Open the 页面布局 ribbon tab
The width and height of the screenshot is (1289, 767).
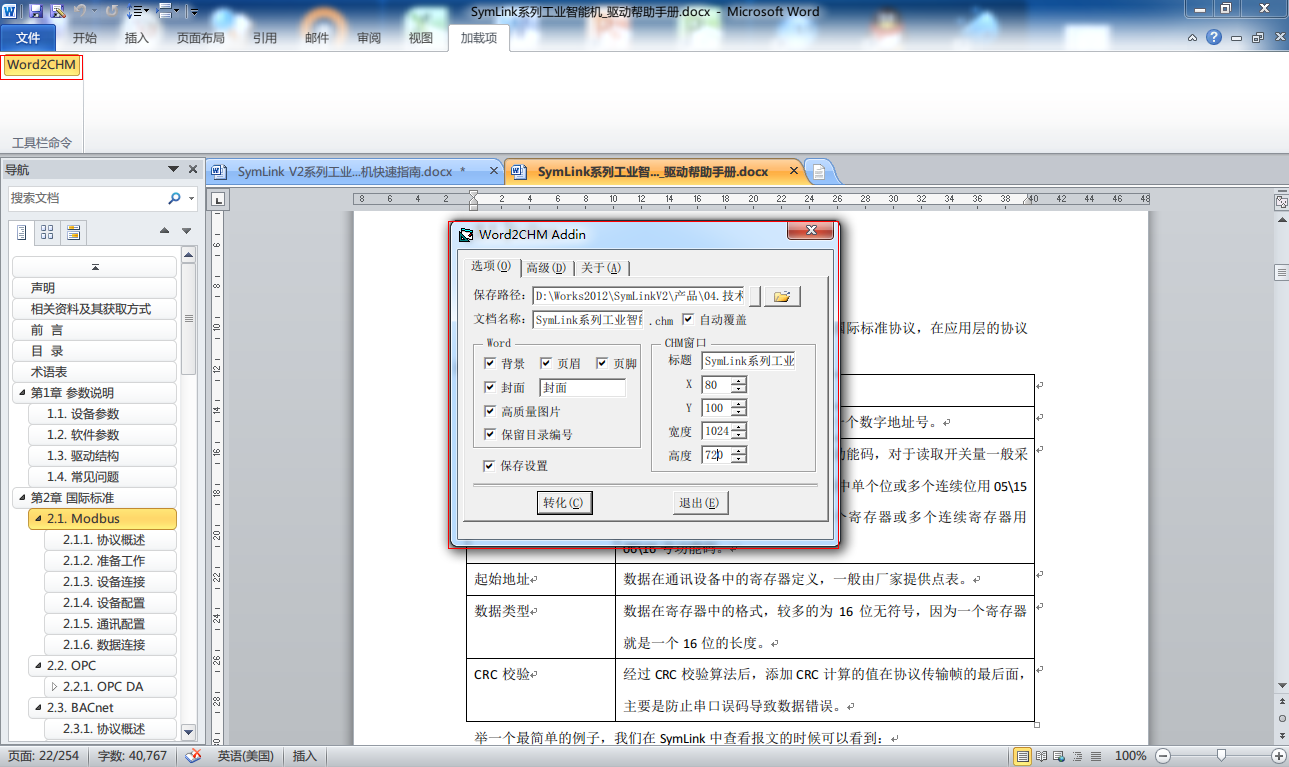[x=200, y=38]
